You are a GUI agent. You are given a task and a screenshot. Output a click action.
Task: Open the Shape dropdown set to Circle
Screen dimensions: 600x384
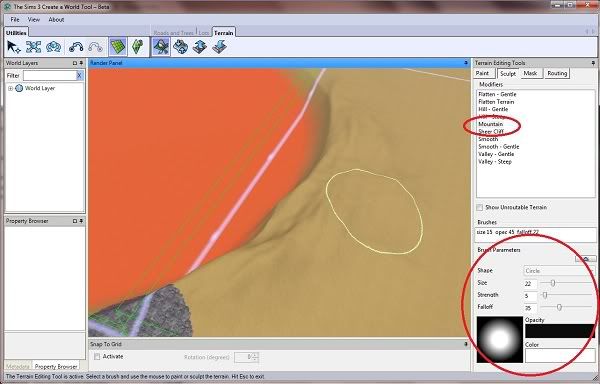click(x=558, y=271)
